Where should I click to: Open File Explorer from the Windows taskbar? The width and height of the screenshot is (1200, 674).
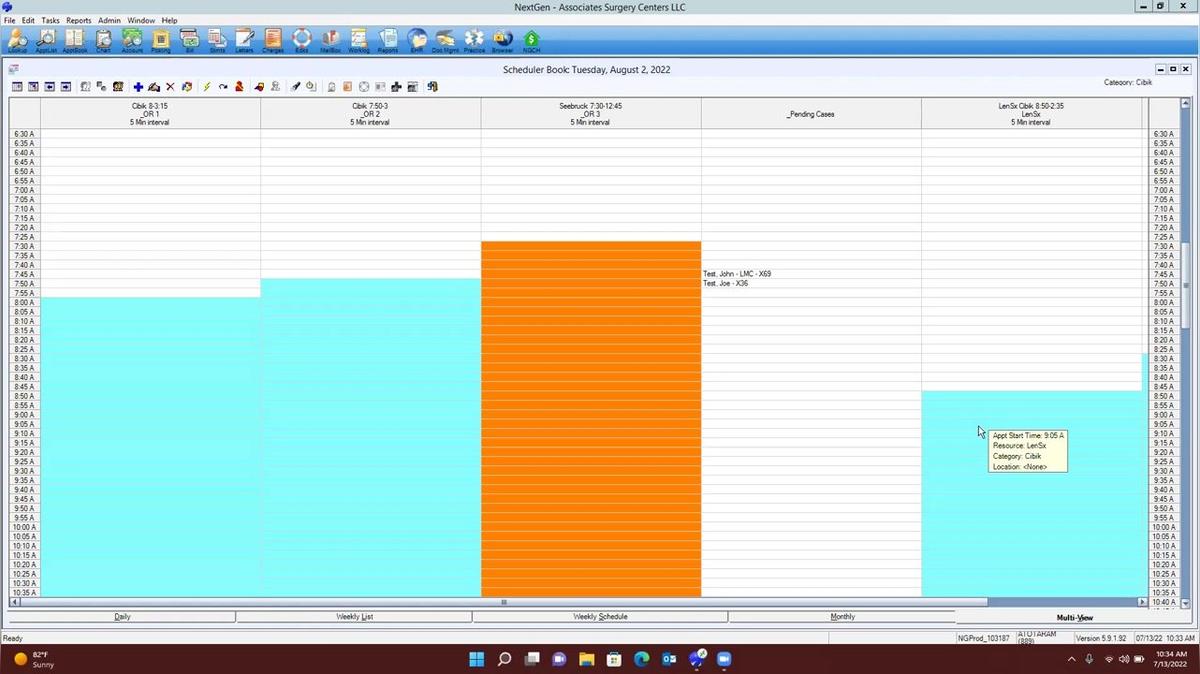[586, 659]
